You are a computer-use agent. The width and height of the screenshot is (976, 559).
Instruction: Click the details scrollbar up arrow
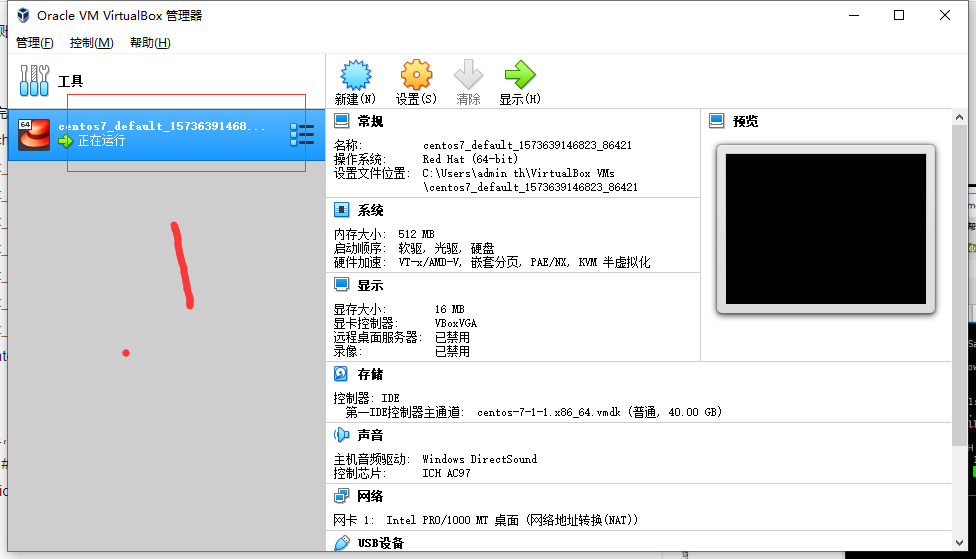click(x=959, y=117)
